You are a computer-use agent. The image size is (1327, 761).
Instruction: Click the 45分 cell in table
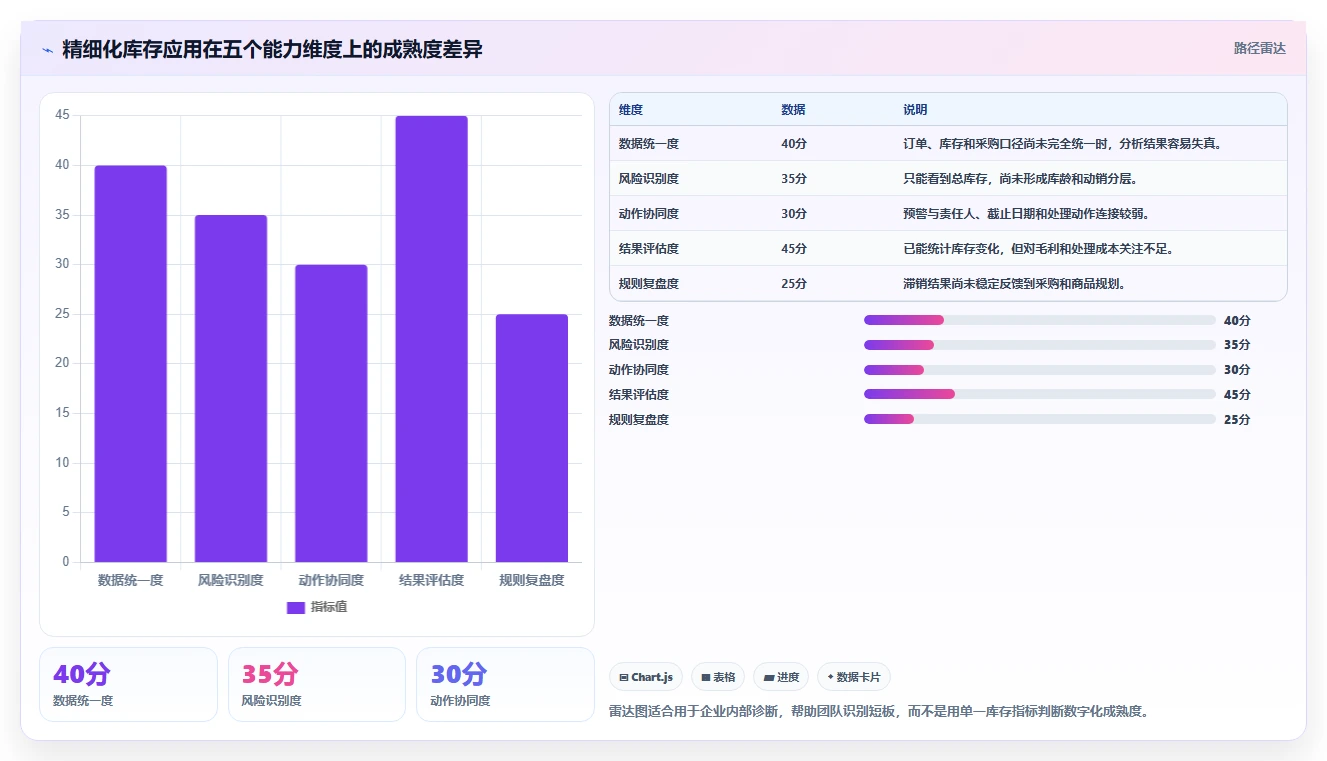794,249
